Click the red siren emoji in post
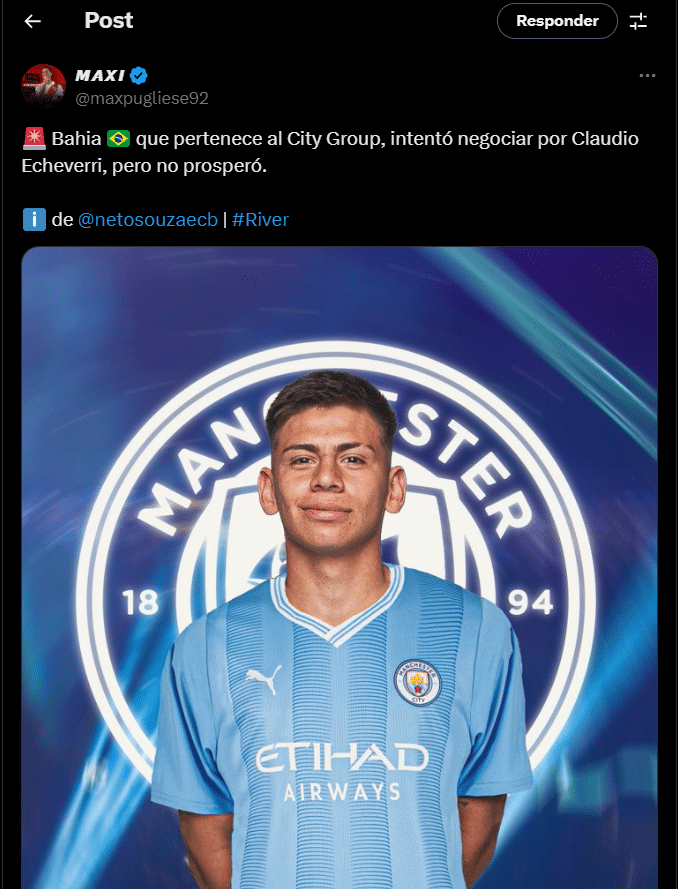 coord(34,139)
